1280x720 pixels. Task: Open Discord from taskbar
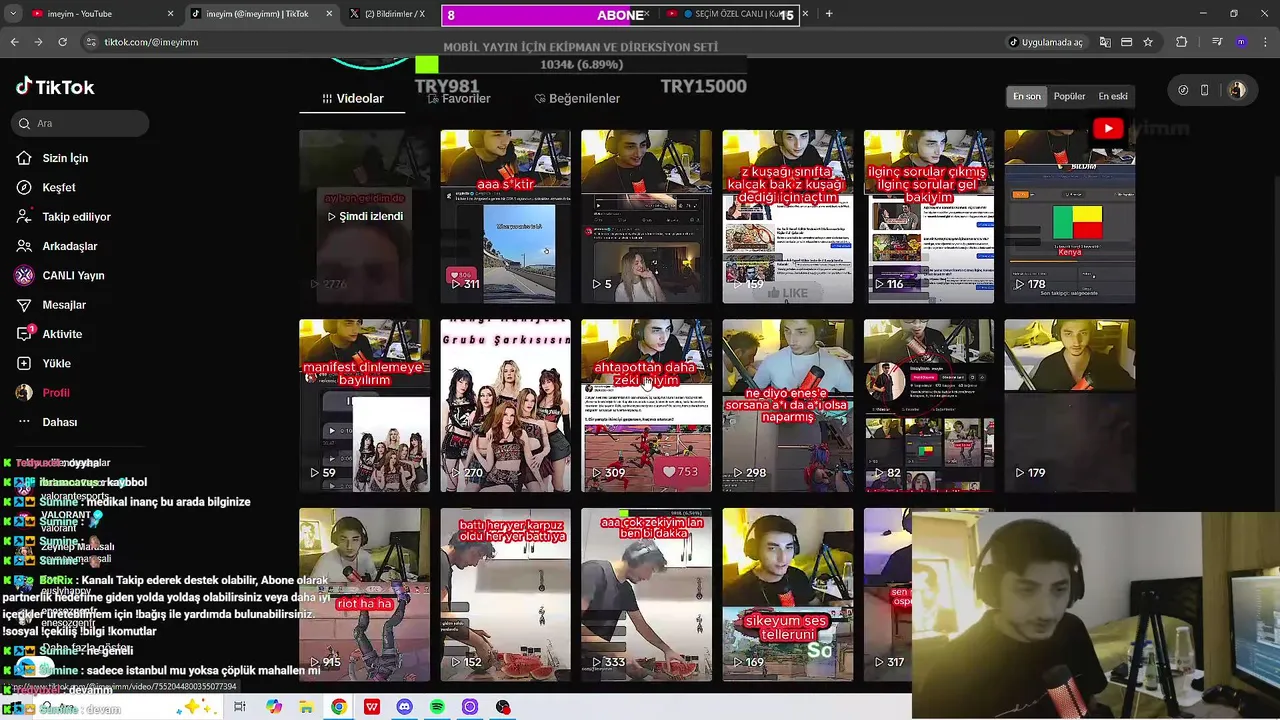tap(404, 707)
